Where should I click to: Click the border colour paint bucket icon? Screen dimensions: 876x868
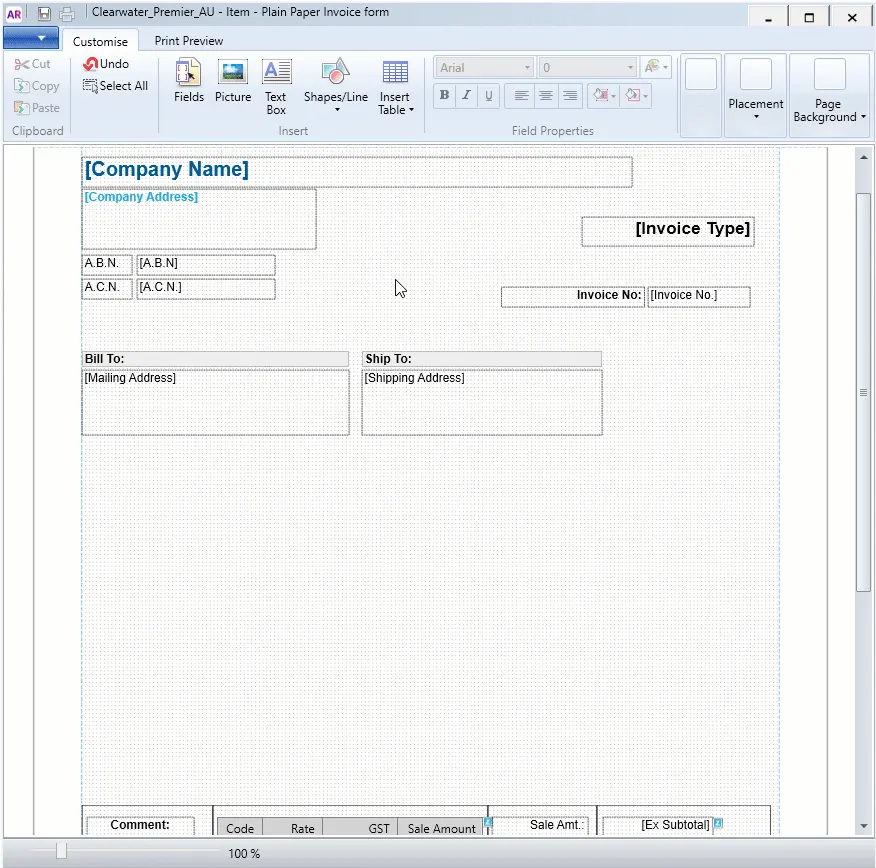[x=632, y=96]
